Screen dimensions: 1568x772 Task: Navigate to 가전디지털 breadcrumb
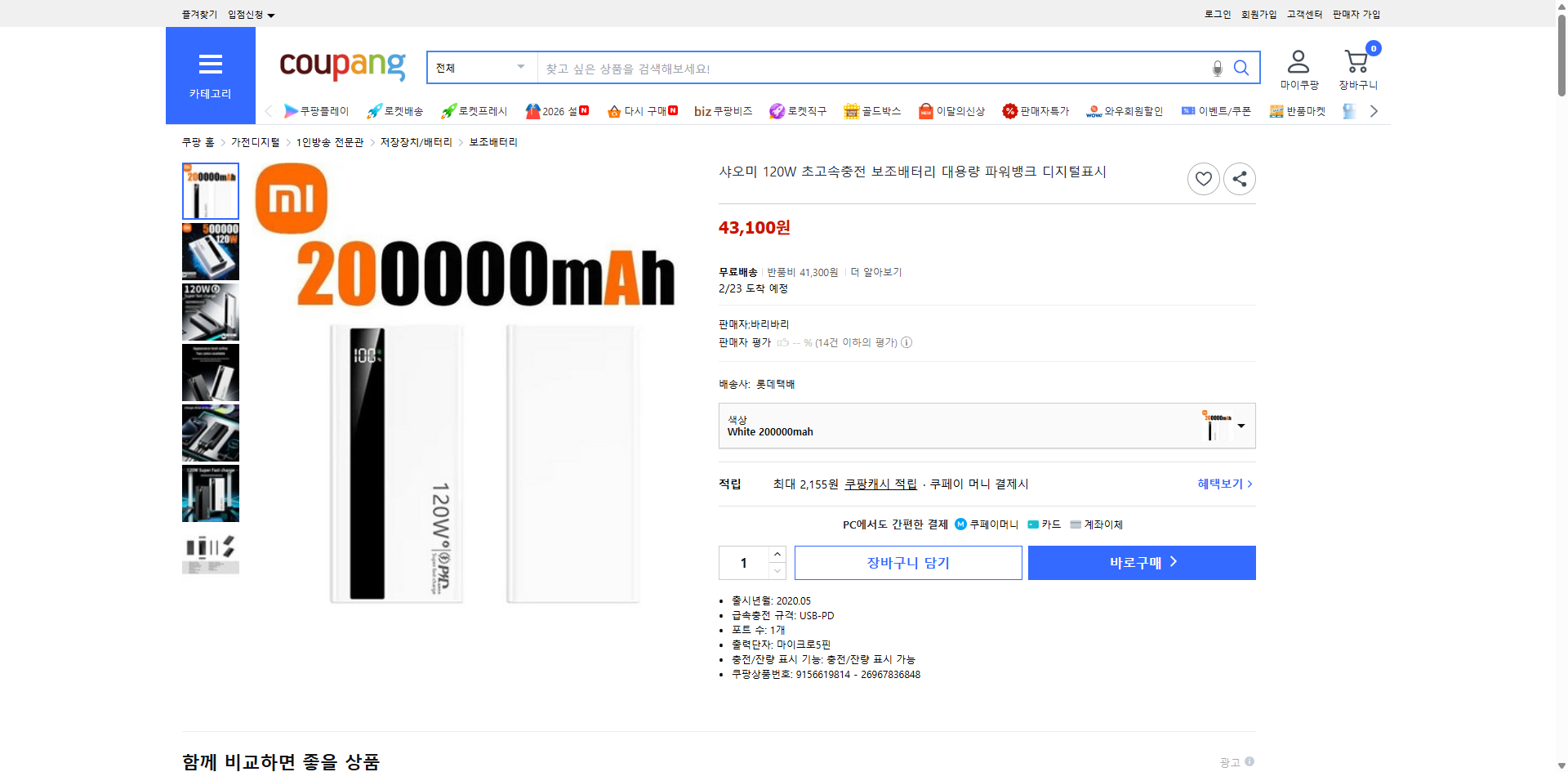pos(254,141)
